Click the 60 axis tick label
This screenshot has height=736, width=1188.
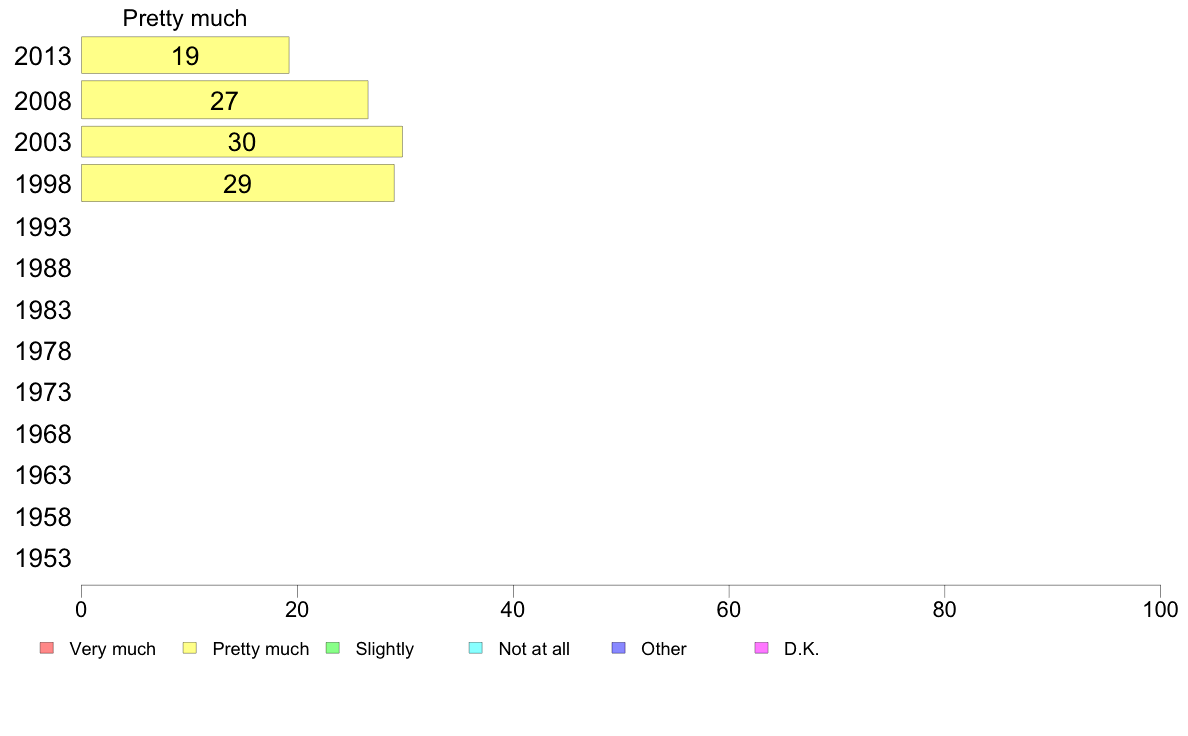[729, 609]
